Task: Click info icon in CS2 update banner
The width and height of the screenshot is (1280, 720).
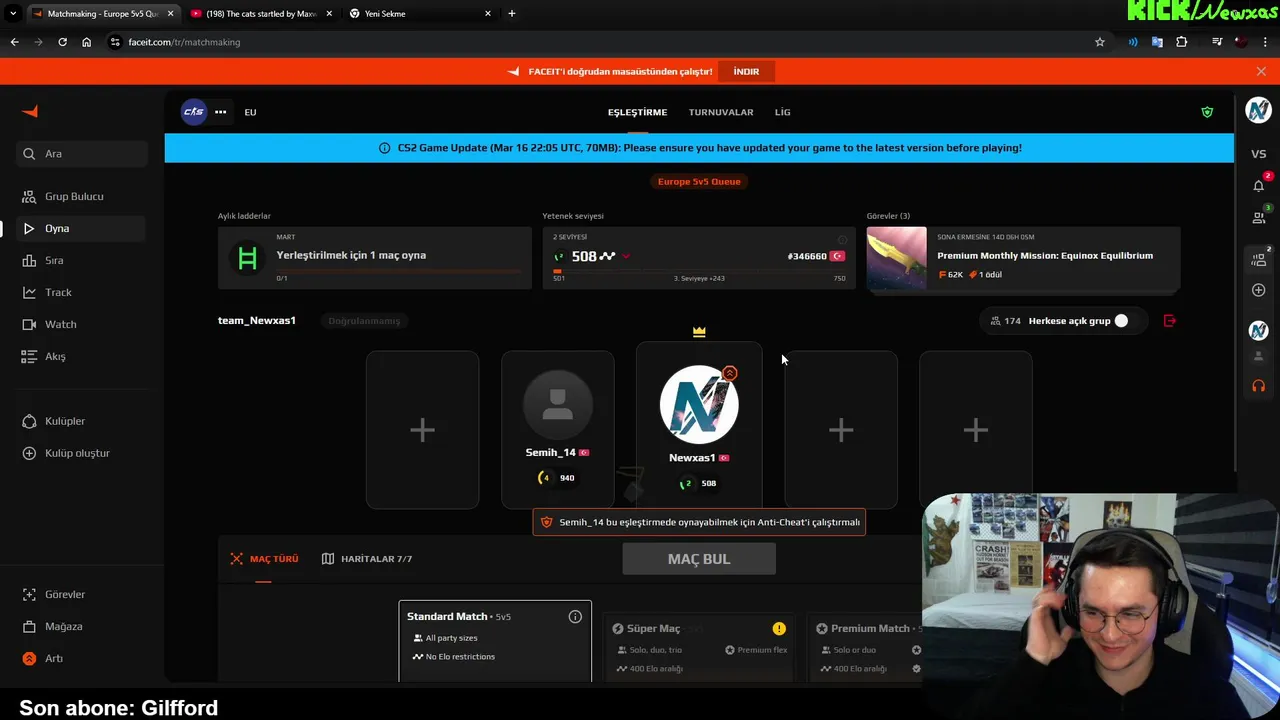Action: pyautogui.click(x=384, y=148)
